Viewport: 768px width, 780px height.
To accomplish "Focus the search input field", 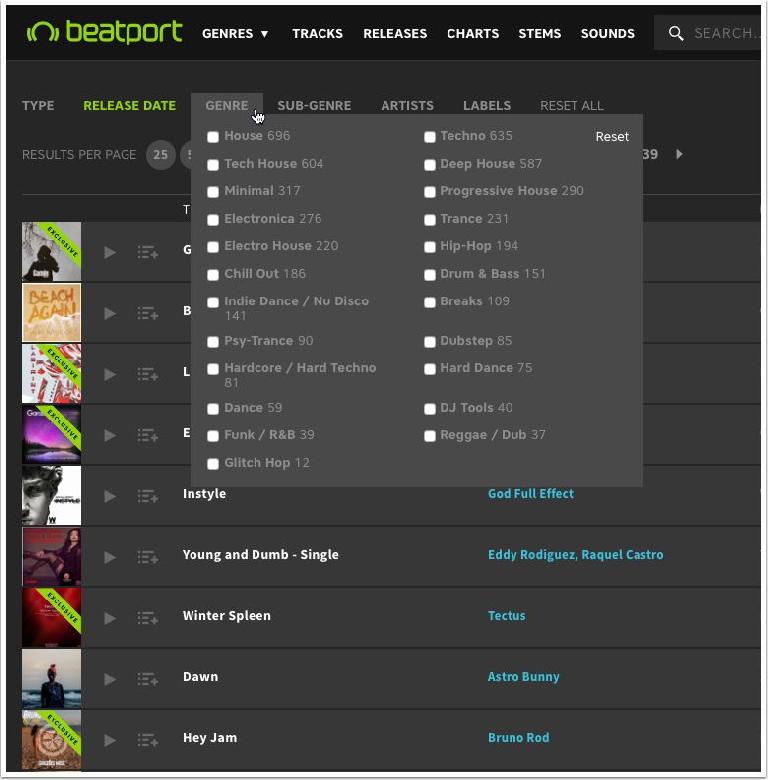I will click(726, 33).
